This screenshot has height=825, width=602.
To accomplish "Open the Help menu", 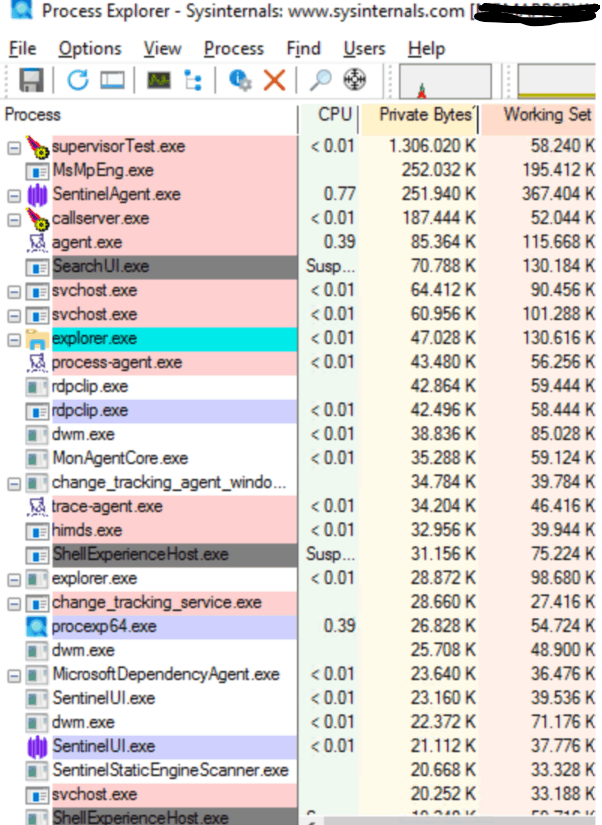I will 427,49.
